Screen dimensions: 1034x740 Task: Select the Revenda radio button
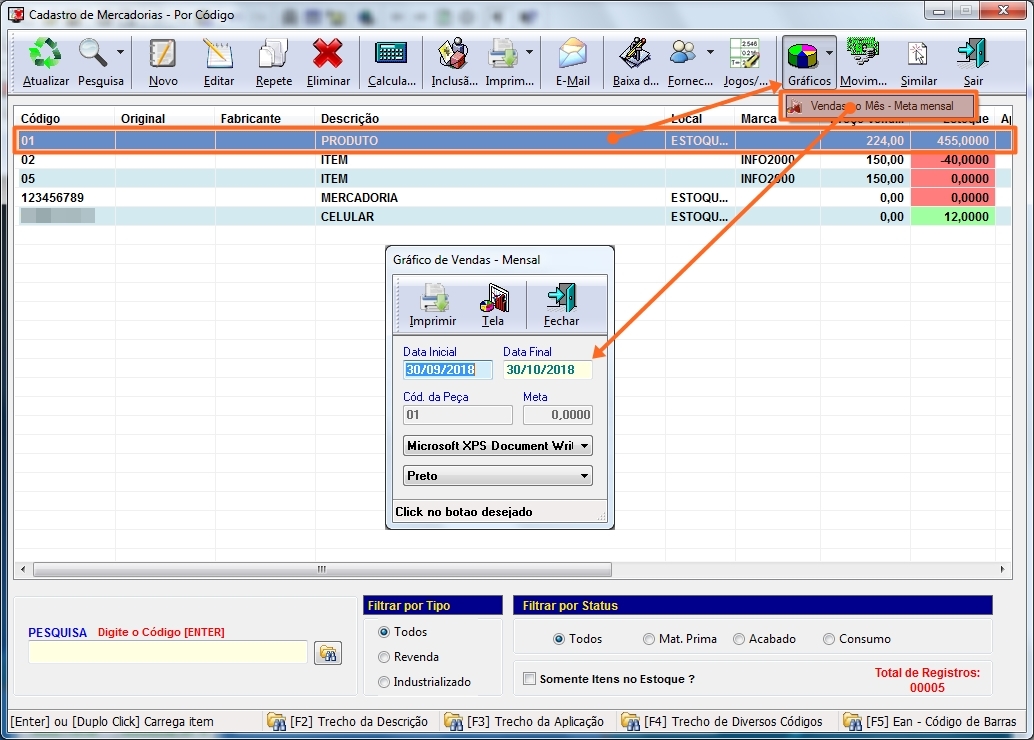(384, 657)
